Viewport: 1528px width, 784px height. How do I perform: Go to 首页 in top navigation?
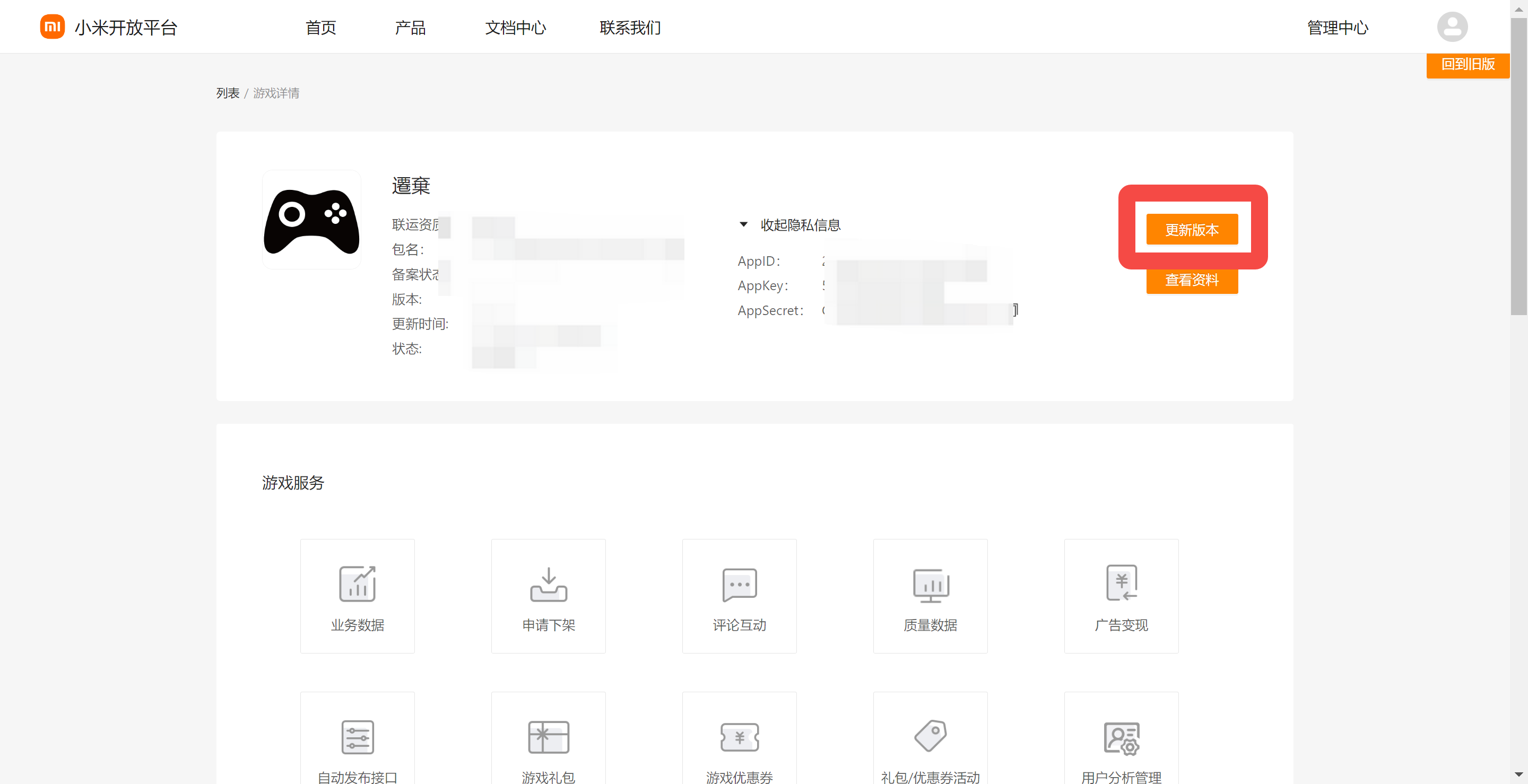[320, 27]
